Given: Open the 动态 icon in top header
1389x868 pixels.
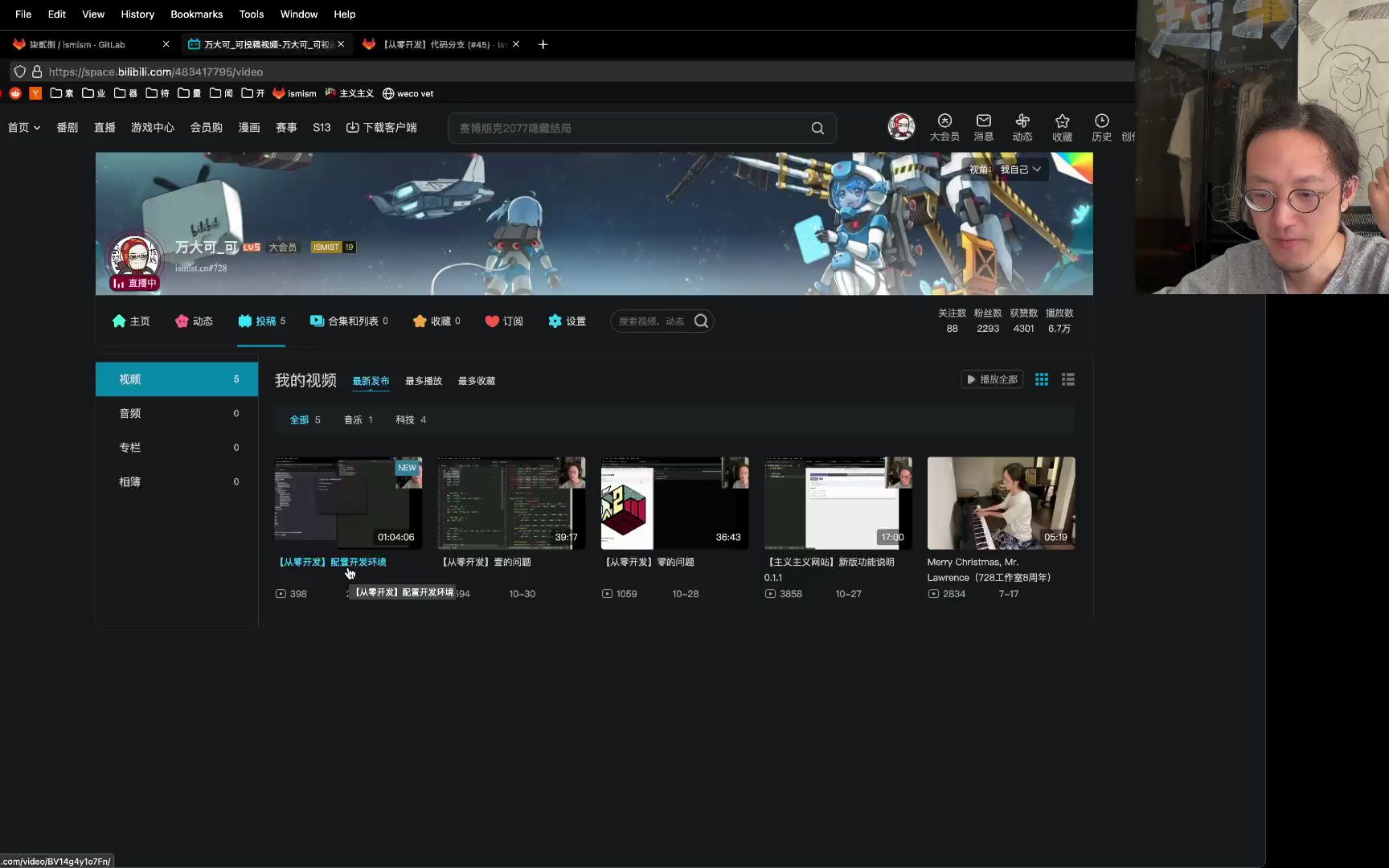Looking at the screenshot, I should (x=1022, y=127).
